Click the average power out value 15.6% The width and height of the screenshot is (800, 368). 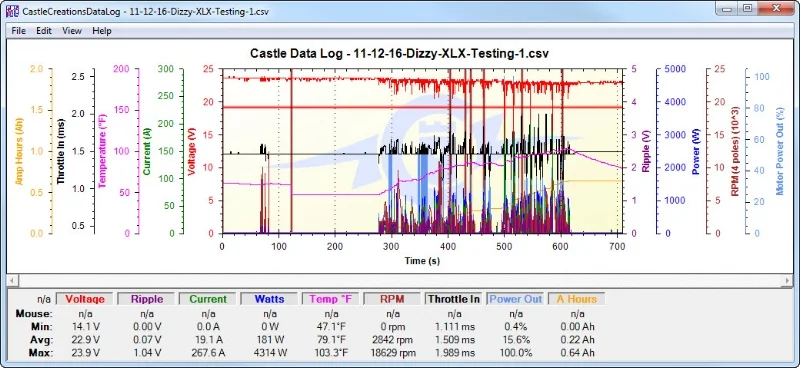click(515, 339)
